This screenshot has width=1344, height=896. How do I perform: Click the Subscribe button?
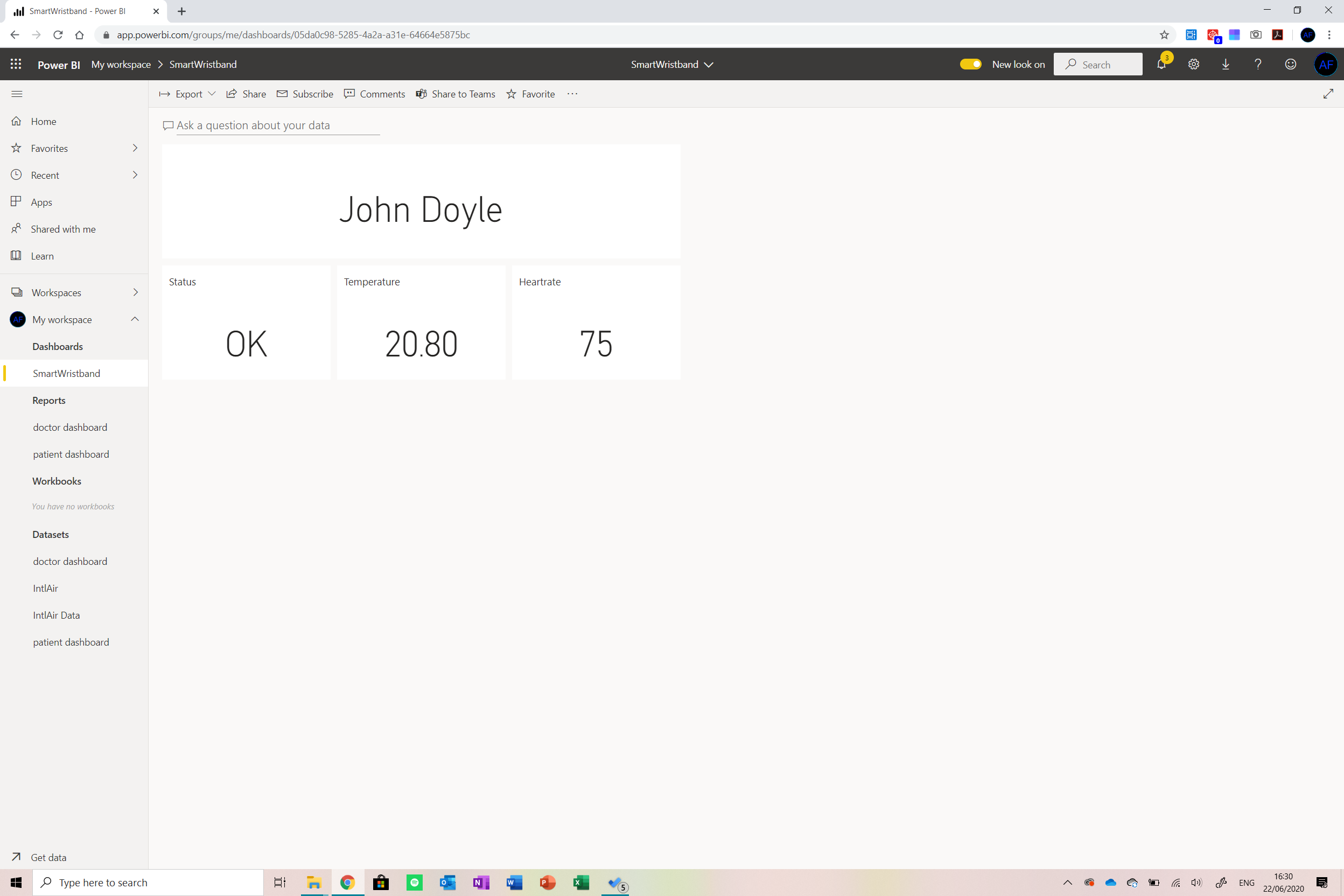tap(305, 94)
